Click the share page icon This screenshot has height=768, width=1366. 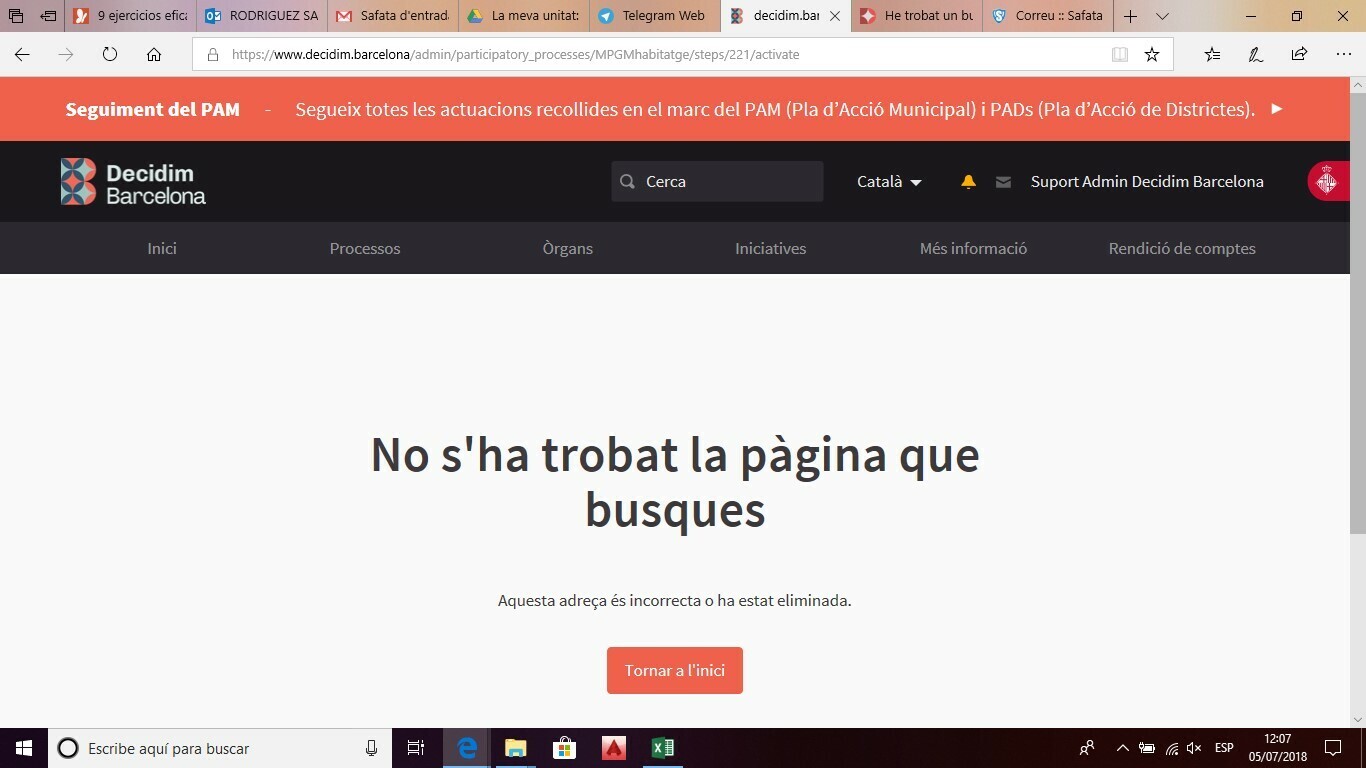[1299, 55]
